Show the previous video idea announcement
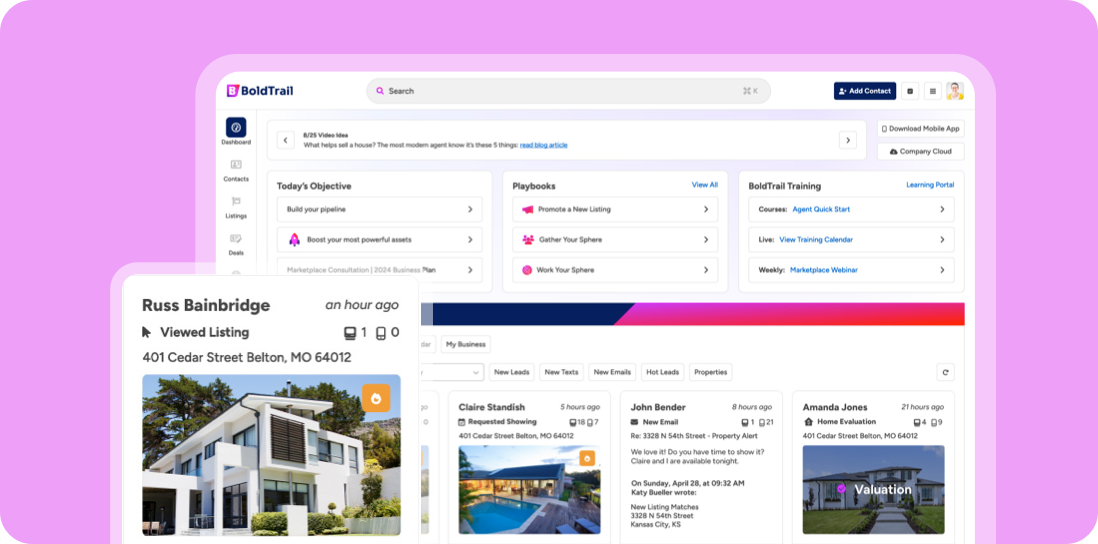The image size is (1098, 544). [x=285, y=140]
